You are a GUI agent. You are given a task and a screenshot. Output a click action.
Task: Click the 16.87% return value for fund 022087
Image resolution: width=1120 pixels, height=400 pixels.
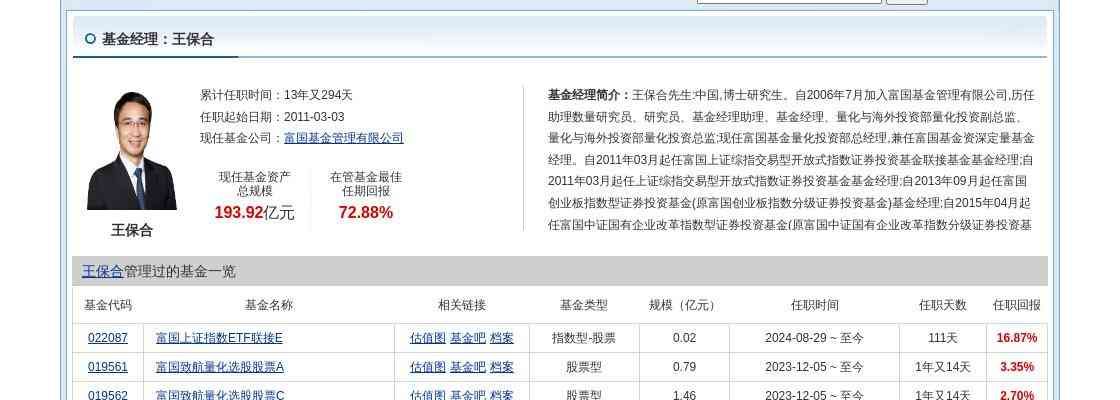(x=1016, y=338)
